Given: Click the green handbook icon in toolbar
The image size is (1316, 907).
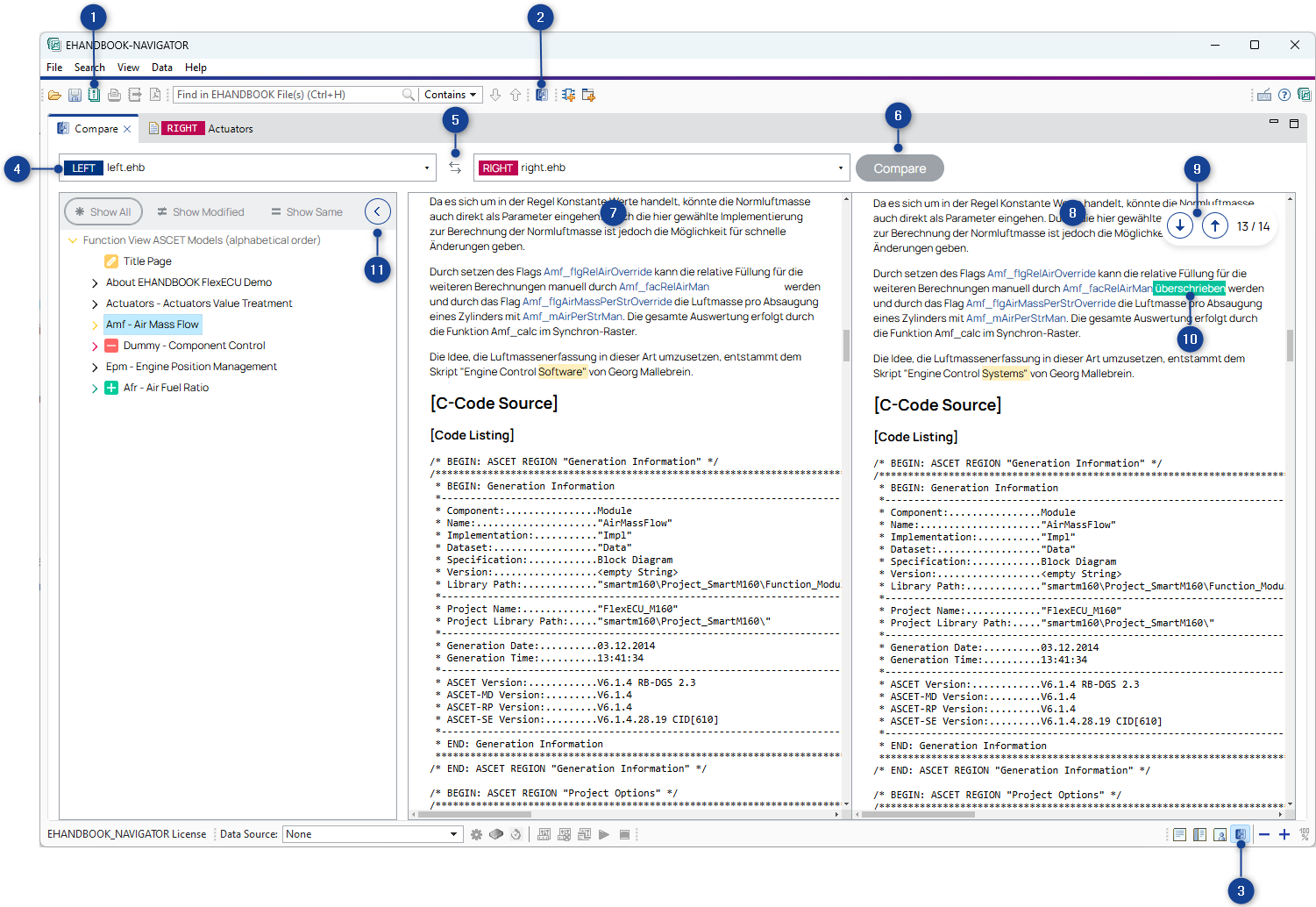Looking at the screenshot, I should pyautogui.click(x=94, y=95).
